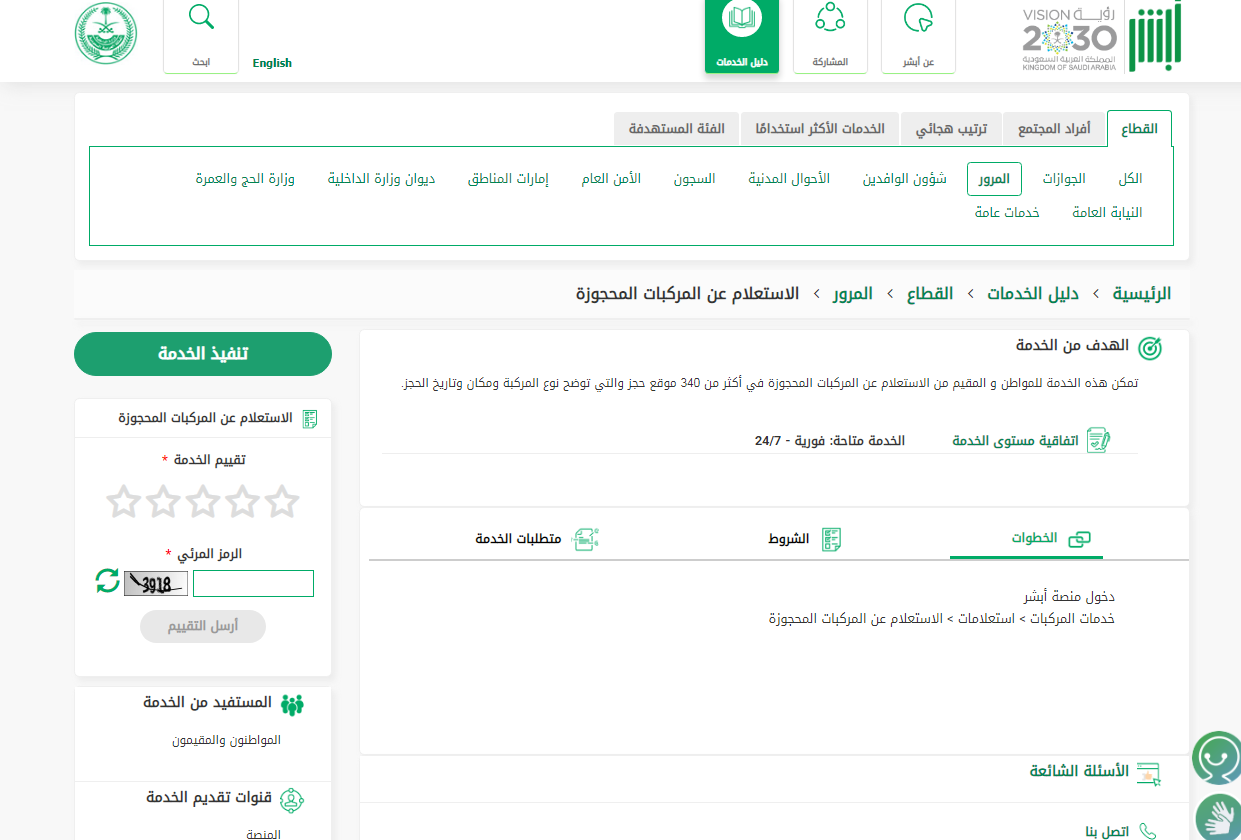The width and height of the screenshot is (1241, 840).
Task: Switch language to English
Action: click(x=272, y=63)
